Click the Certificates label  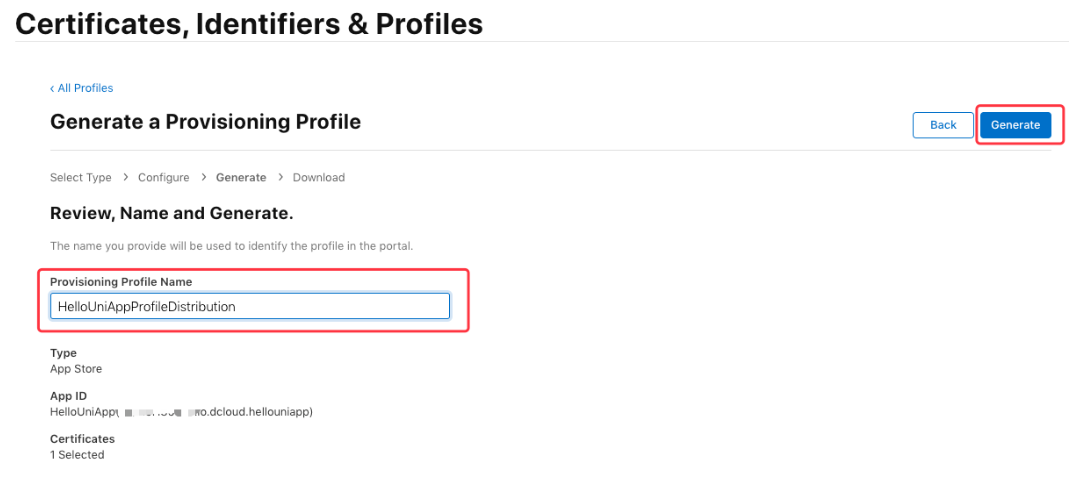pos(82,439)
